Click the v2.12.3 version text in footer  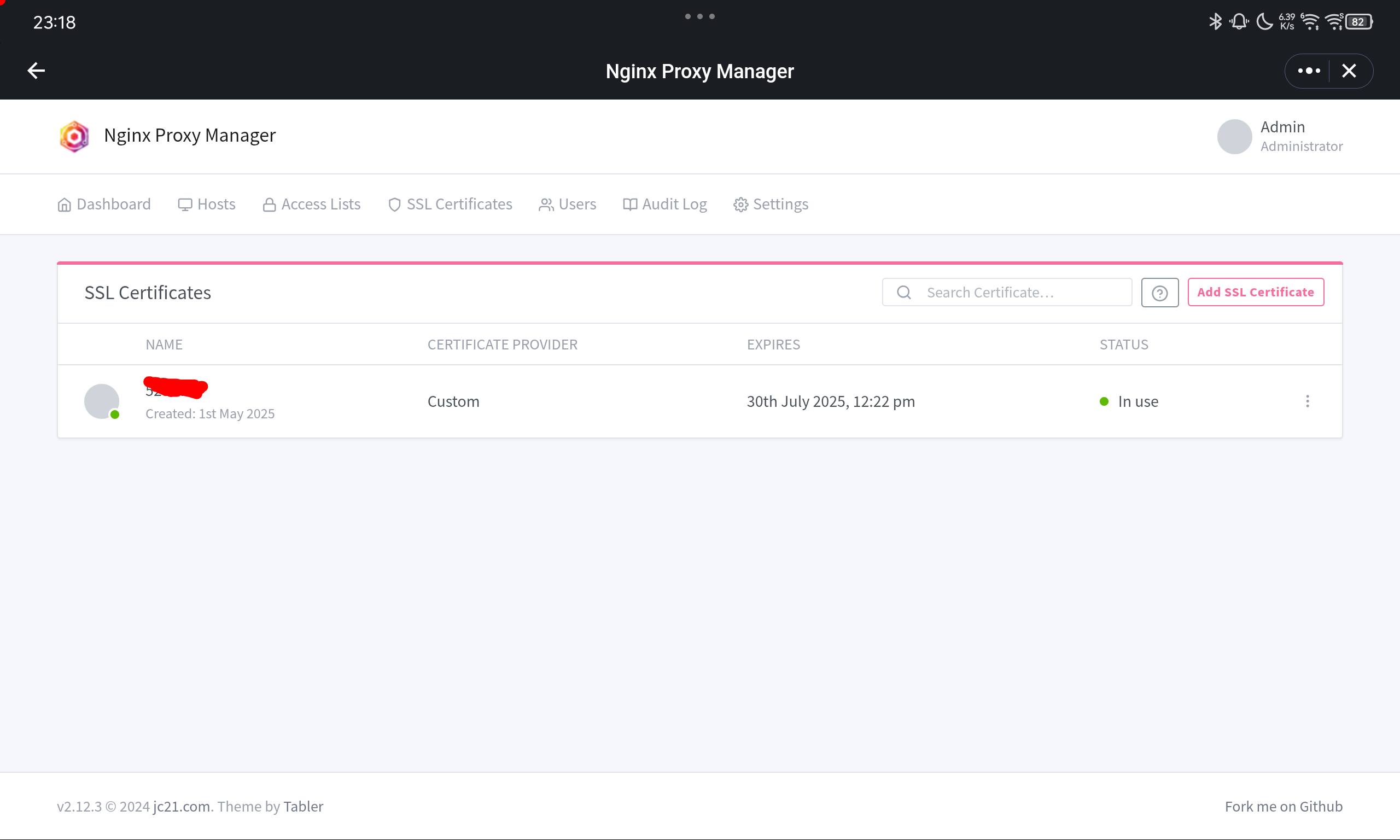79,806
